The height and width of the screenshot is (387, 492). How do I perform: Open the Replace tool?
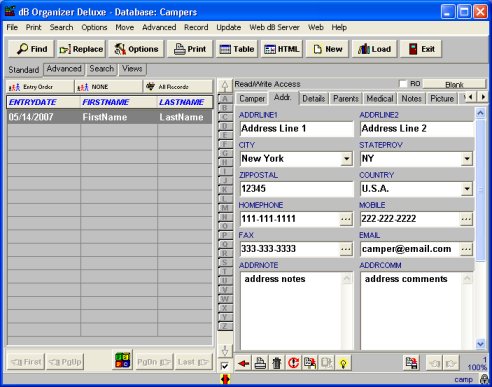[81, 49]
